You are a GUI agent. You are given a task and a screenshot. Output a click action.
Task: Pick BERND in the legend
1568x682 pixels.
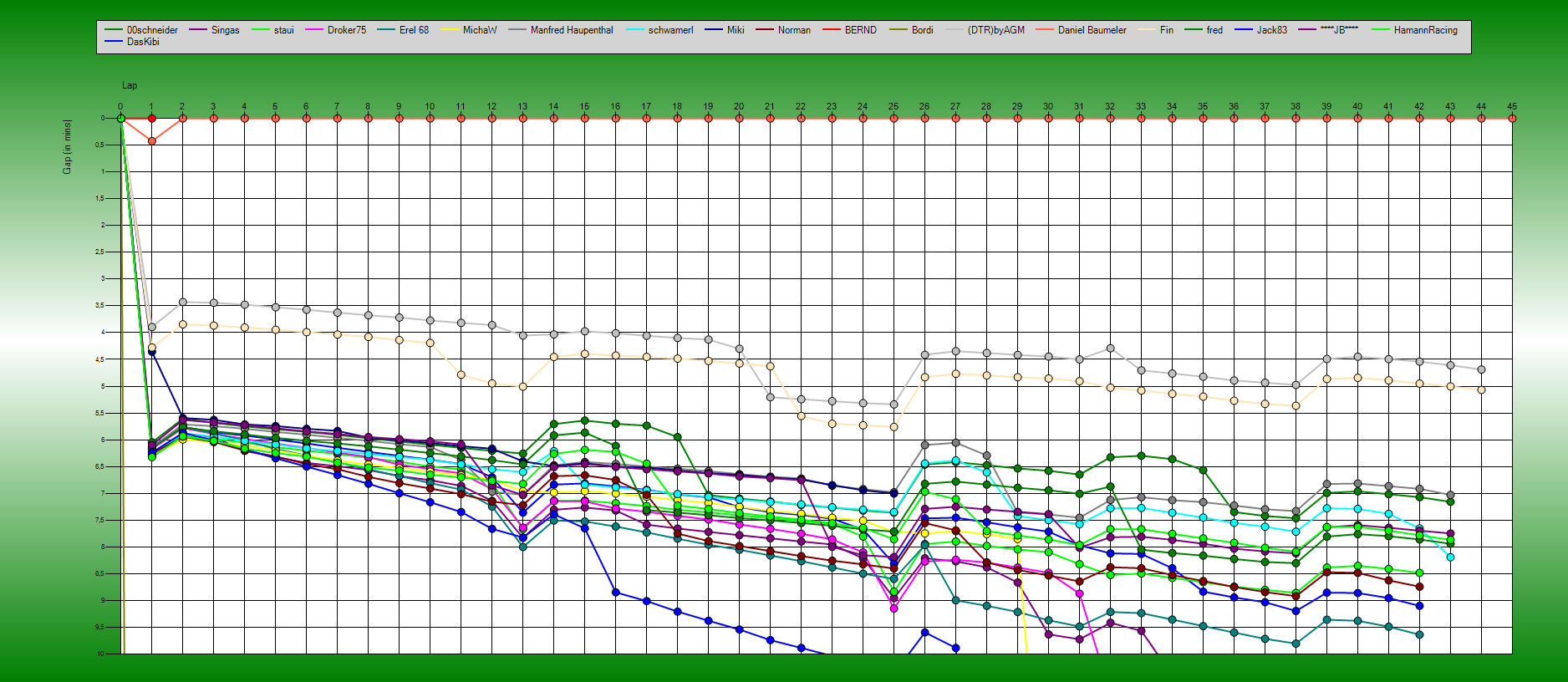tap(850, 30)
